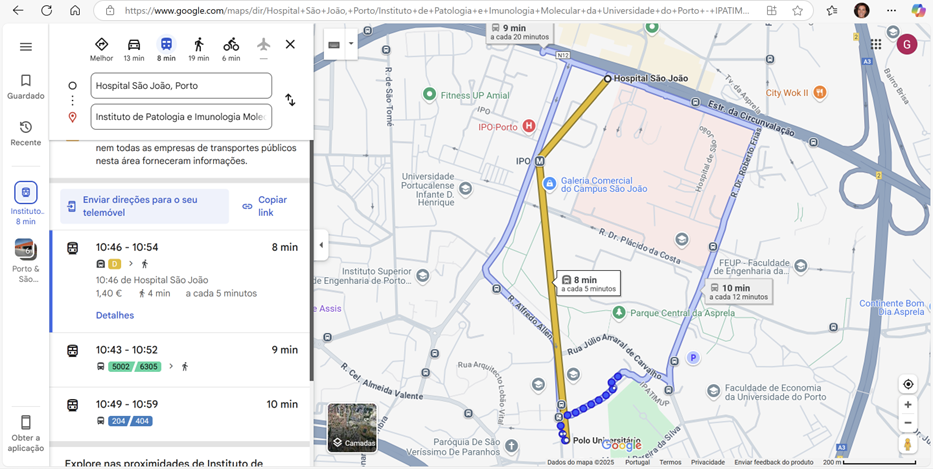This screenshot has height=469, width=933.
Task: Open the browser home page icon
Action: [75, 10]
